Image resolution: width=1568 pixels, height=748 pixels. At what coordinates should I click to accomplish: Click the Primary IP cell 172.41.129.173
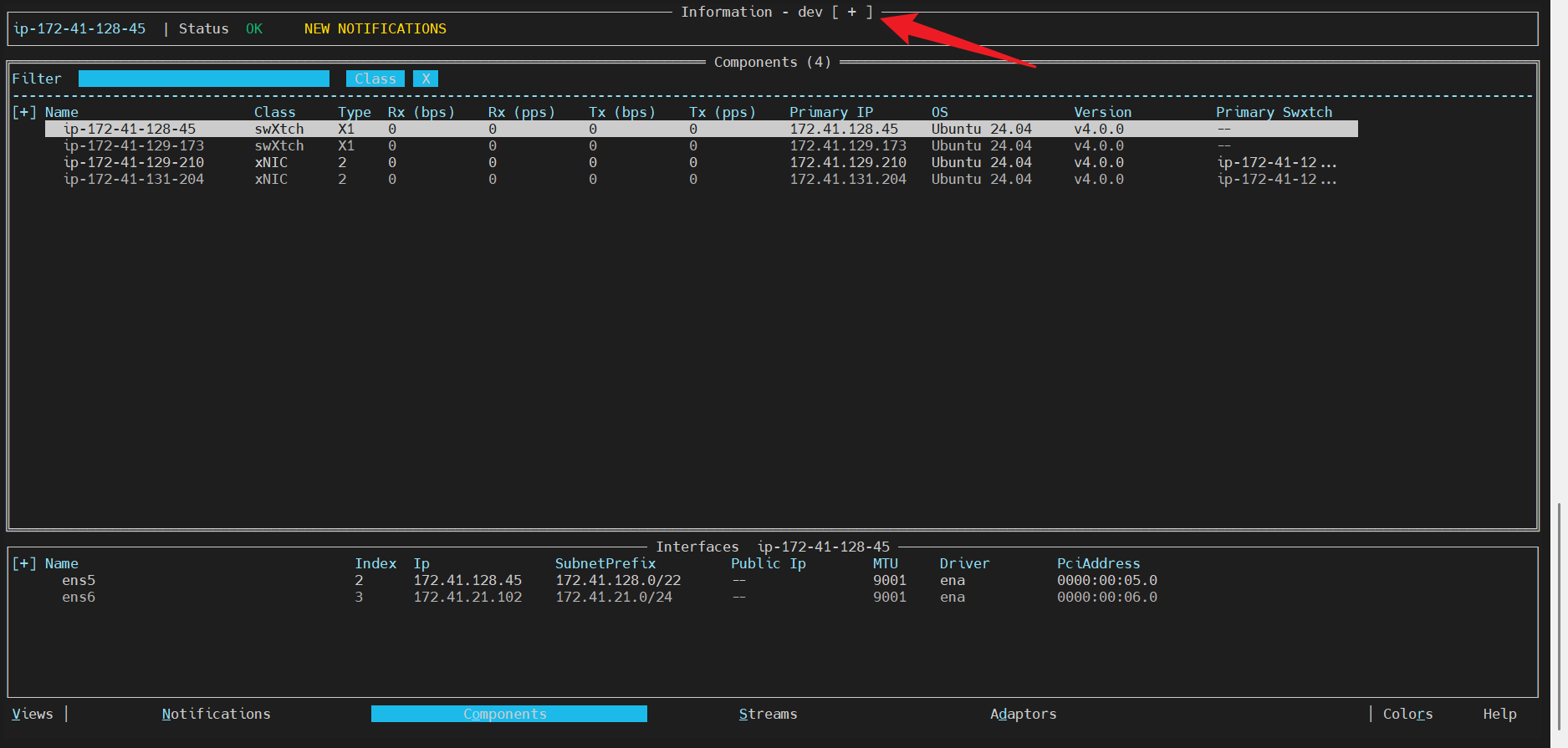(848, 145)
